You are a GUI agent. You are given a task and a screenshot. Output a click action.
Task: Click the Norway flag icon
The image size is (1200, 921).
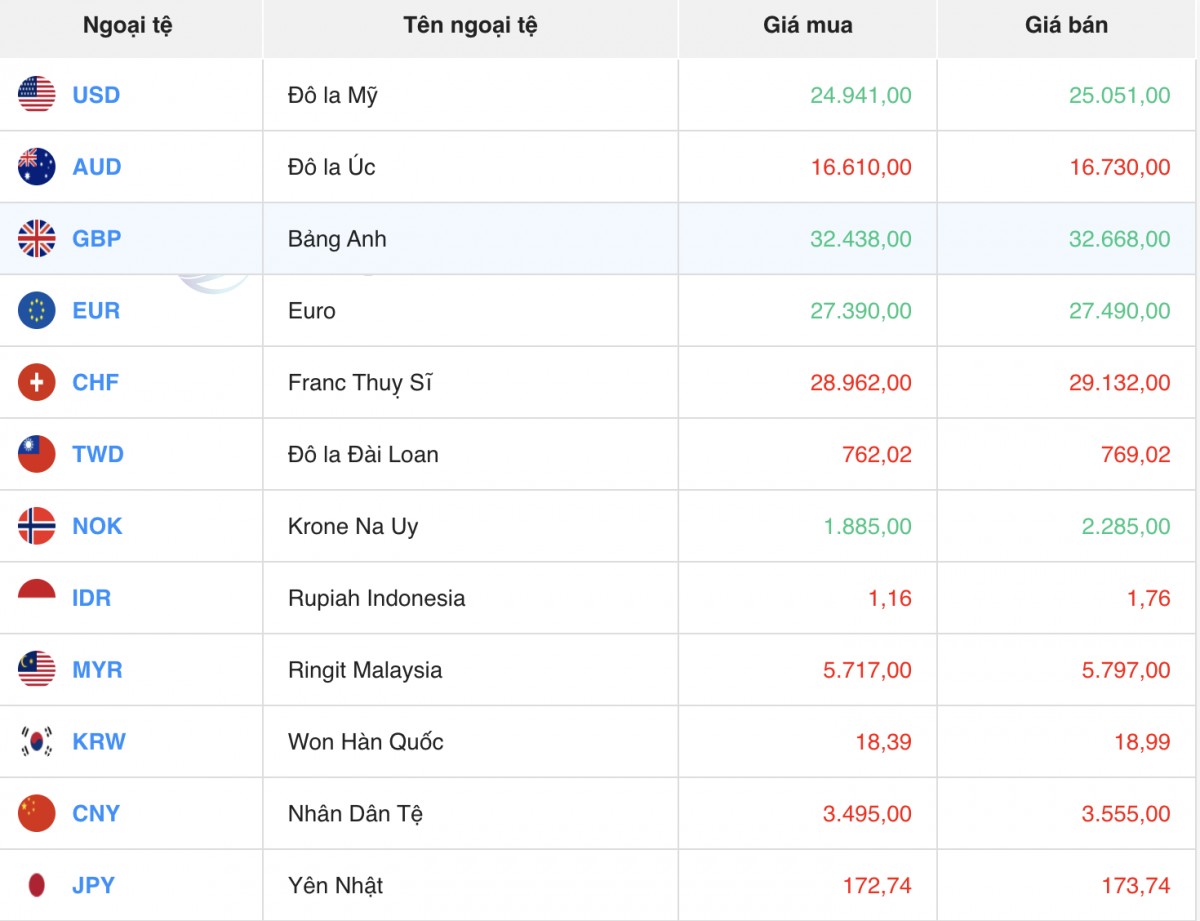37,526
